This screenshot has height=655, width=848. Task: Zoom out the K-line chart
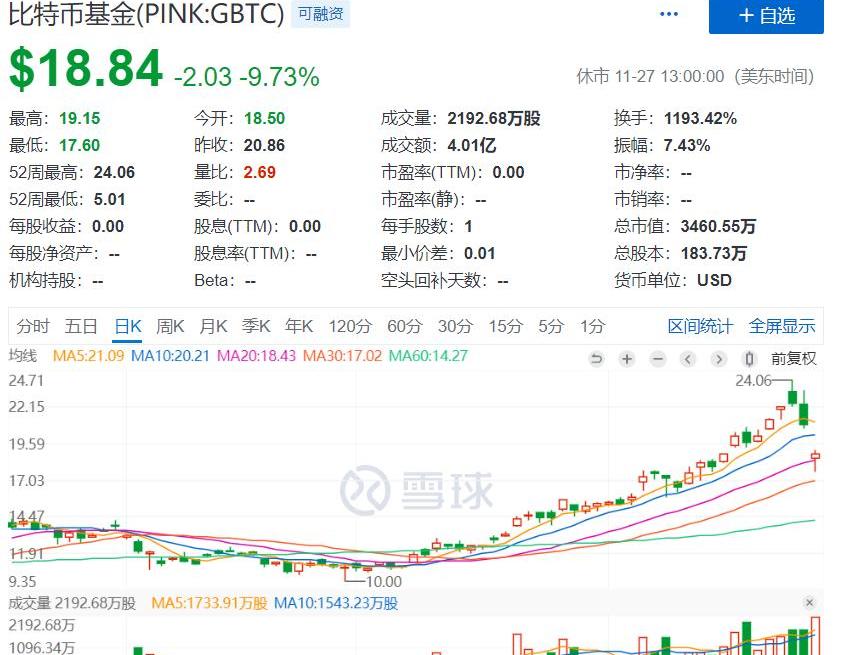click(x=657, y=359)
